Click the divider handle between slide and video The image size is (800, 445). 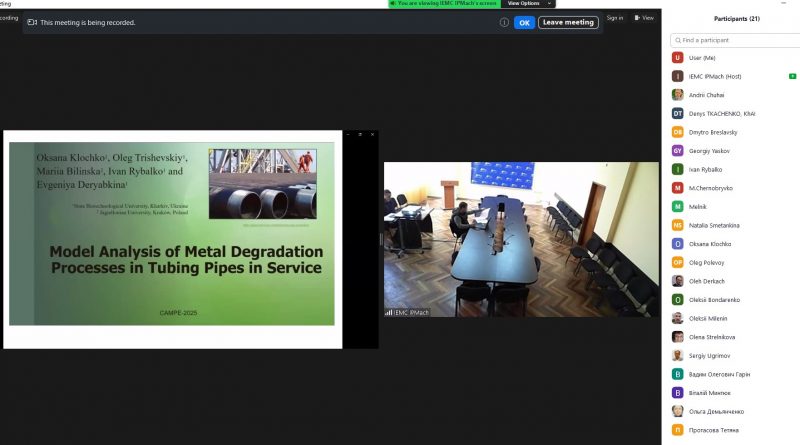(x=380, y=240)
